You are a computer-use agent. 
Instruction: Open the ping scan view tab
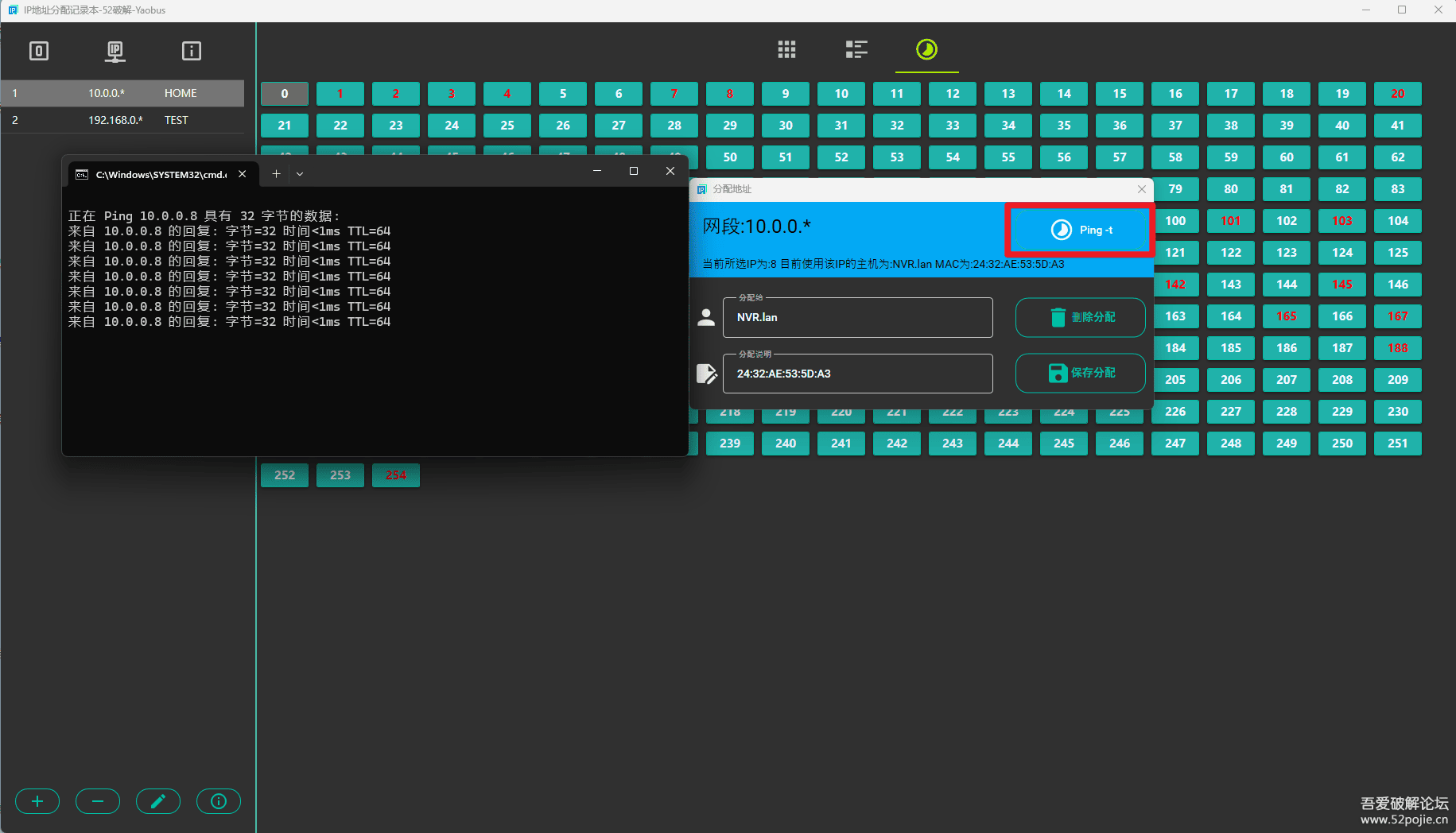point(926,50)
